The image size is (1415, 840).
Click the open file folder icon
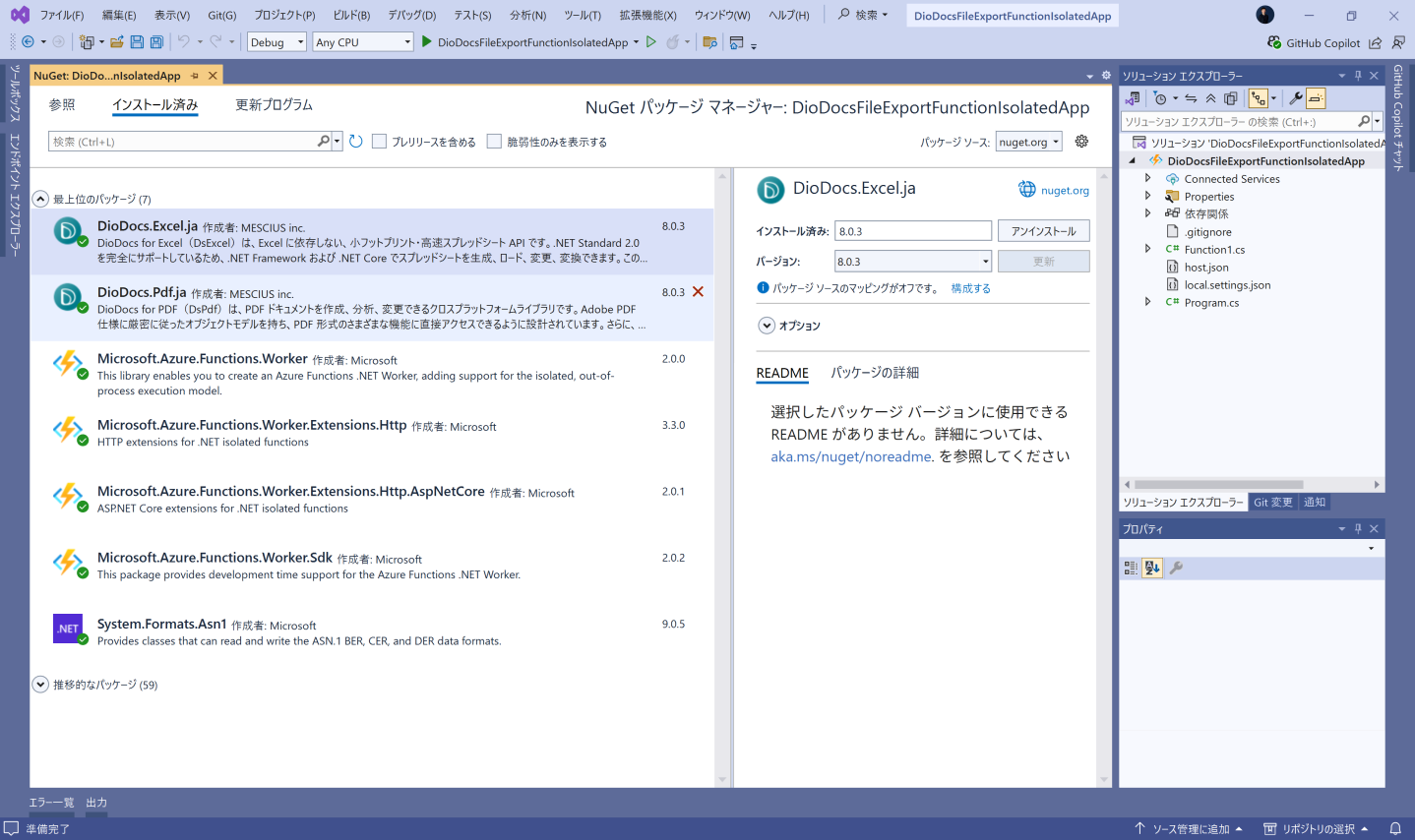point(117,42)
